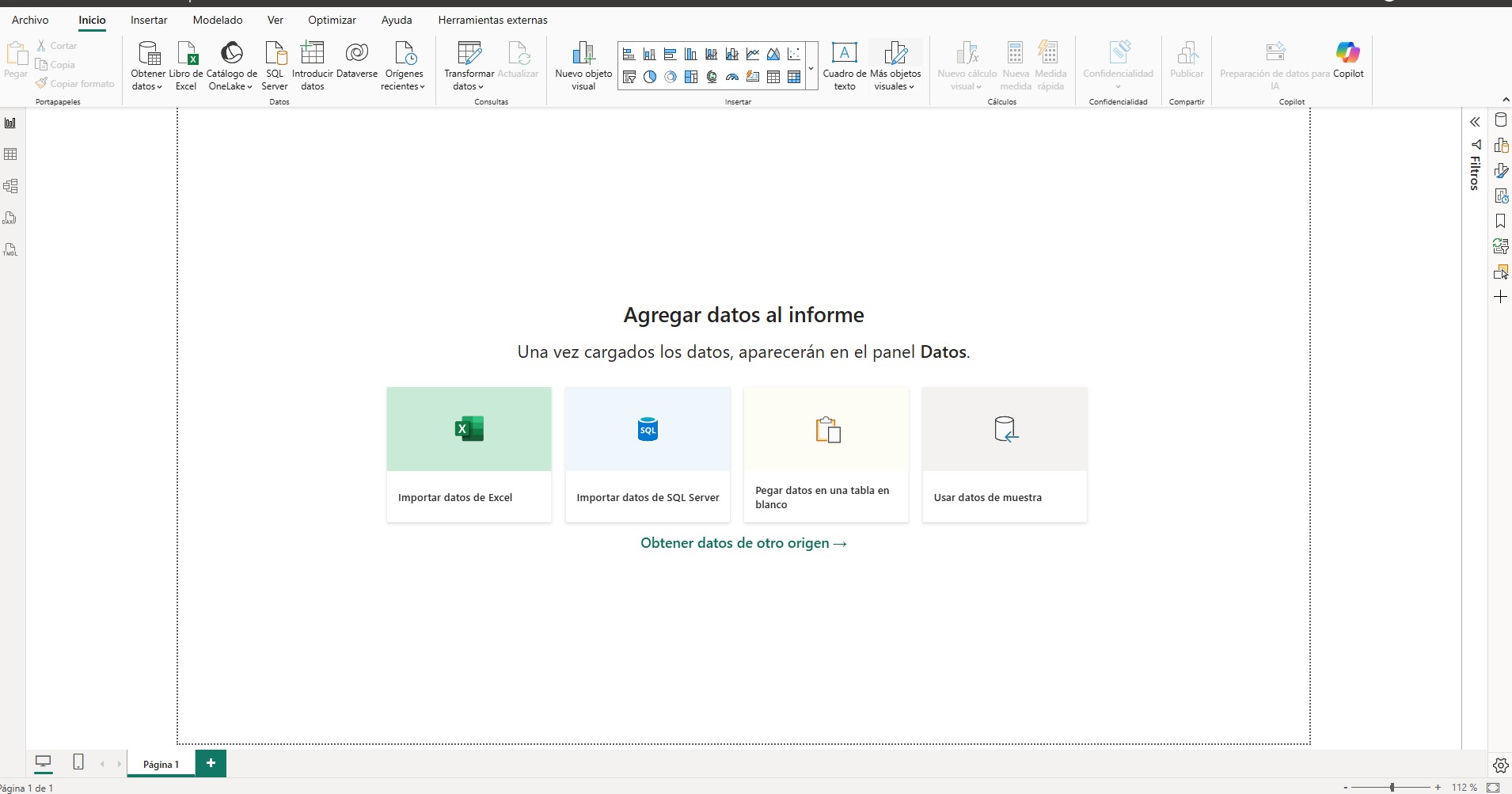Expand the Orígenes recientes dropdown
The width and height of the screenshot is (1512, 794).
[404, 66]
